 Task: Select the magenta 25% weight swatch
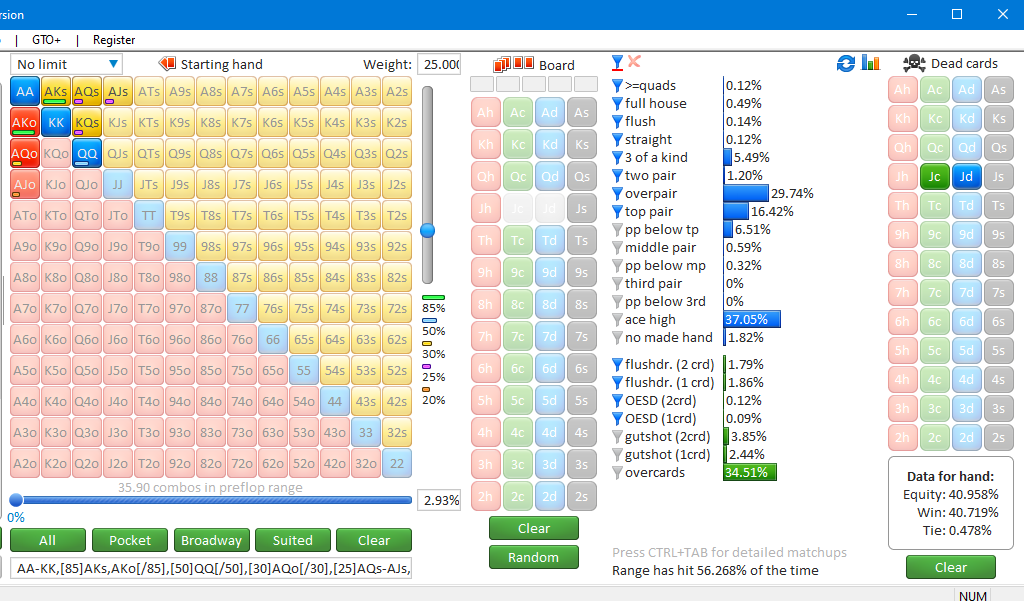426,367
